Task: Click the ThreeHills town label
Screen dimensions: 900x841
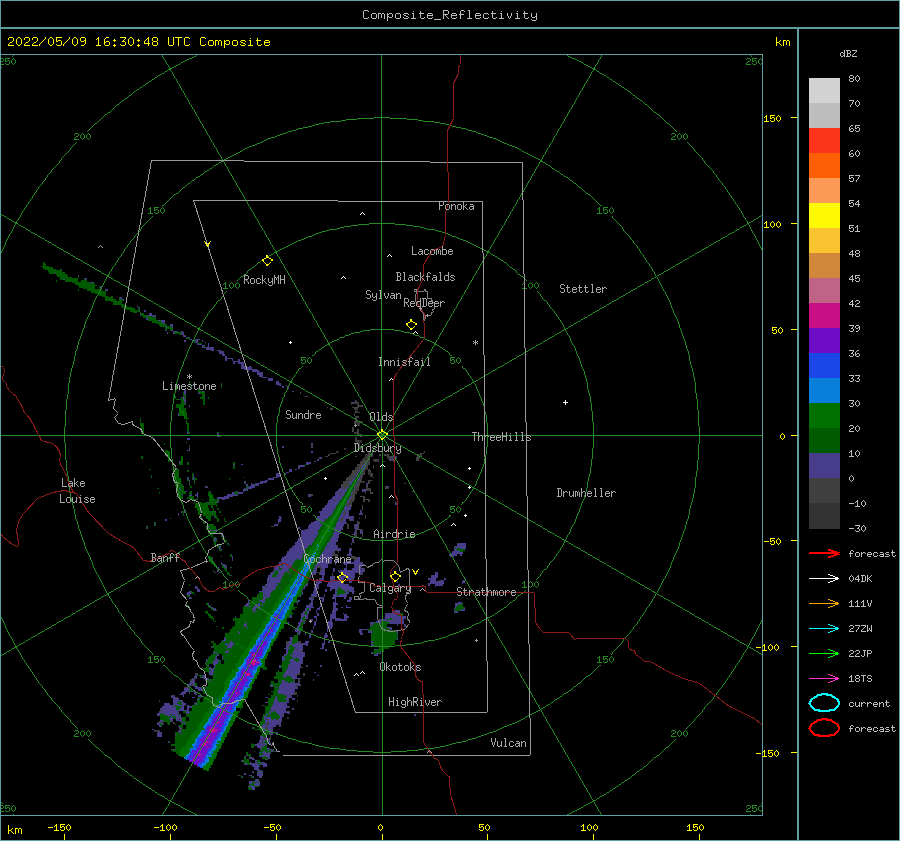Action: pos(502,437)
